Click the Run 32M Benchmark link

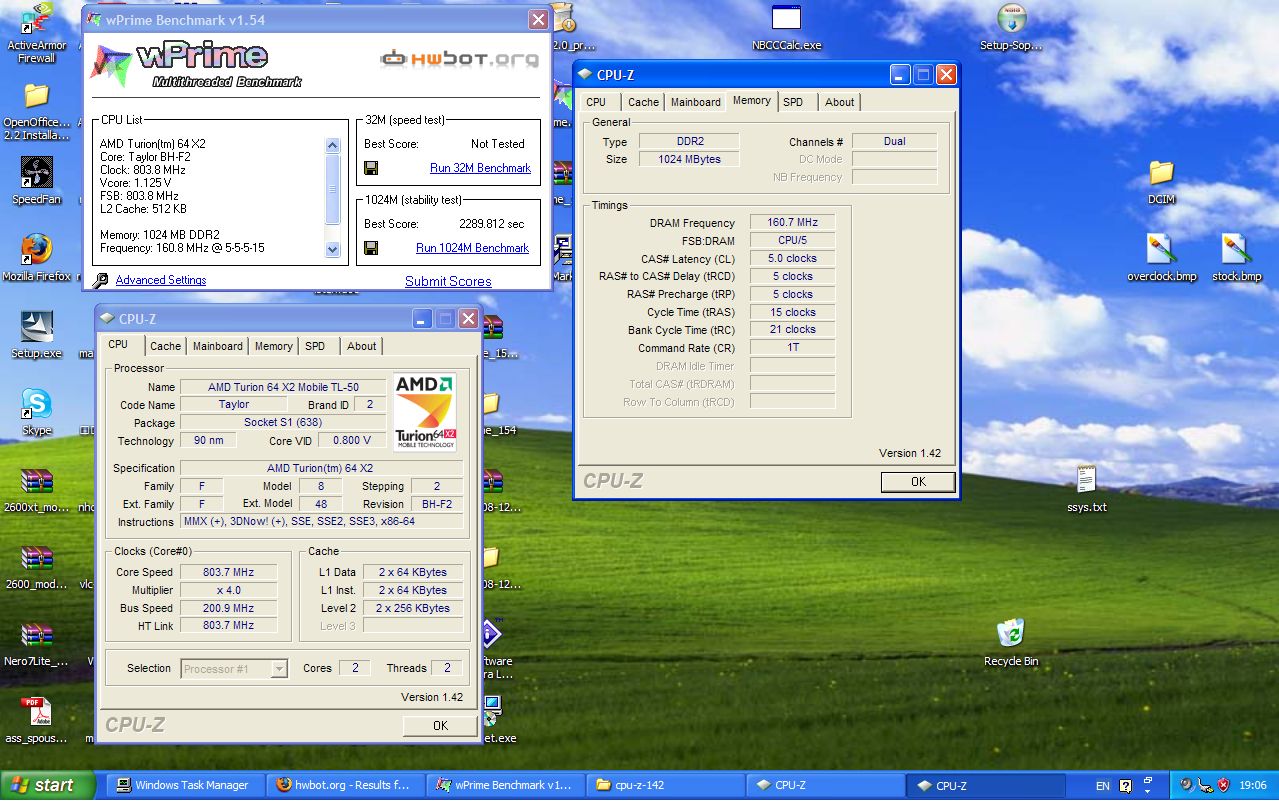click(x=480, y=168)
